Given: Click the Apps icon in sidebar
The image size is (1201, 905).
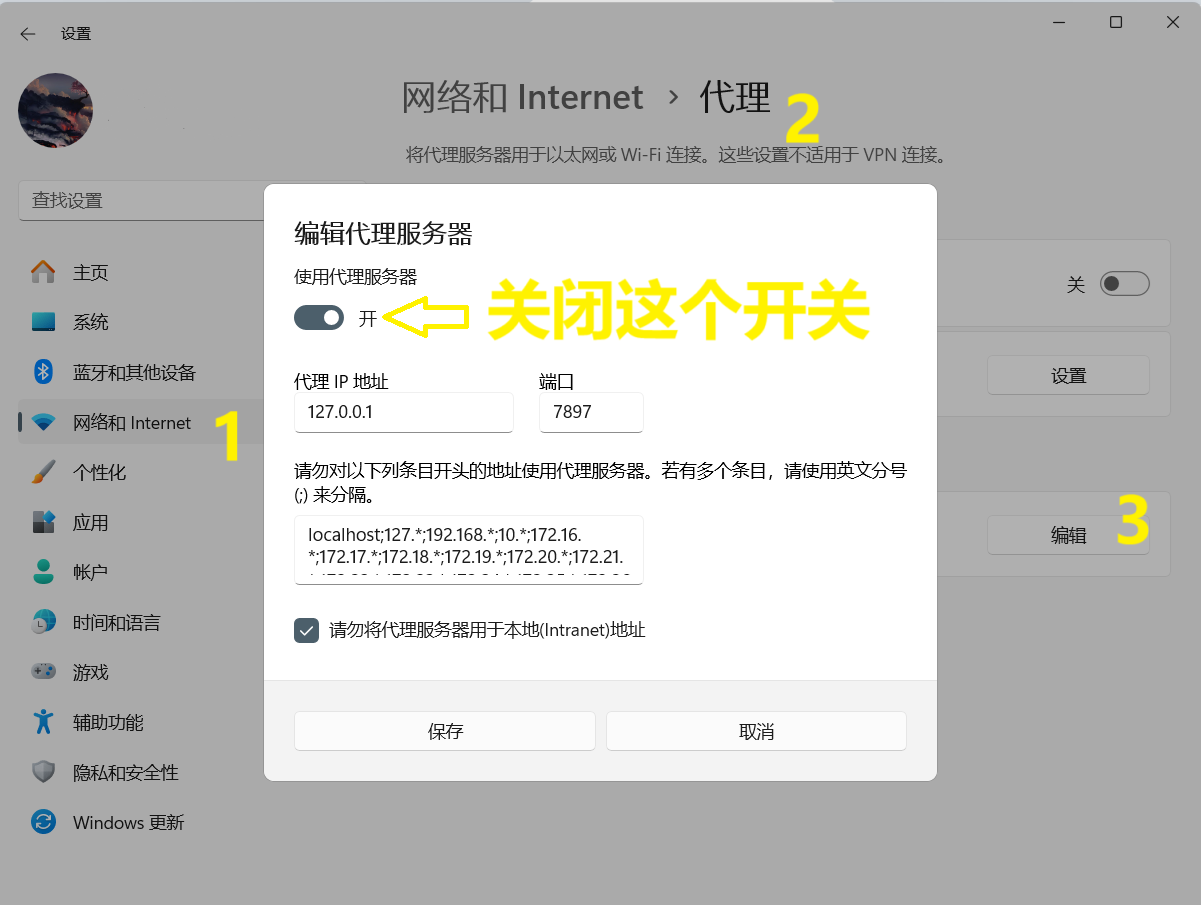Looking at the screenshot, I should coord(43,522).
